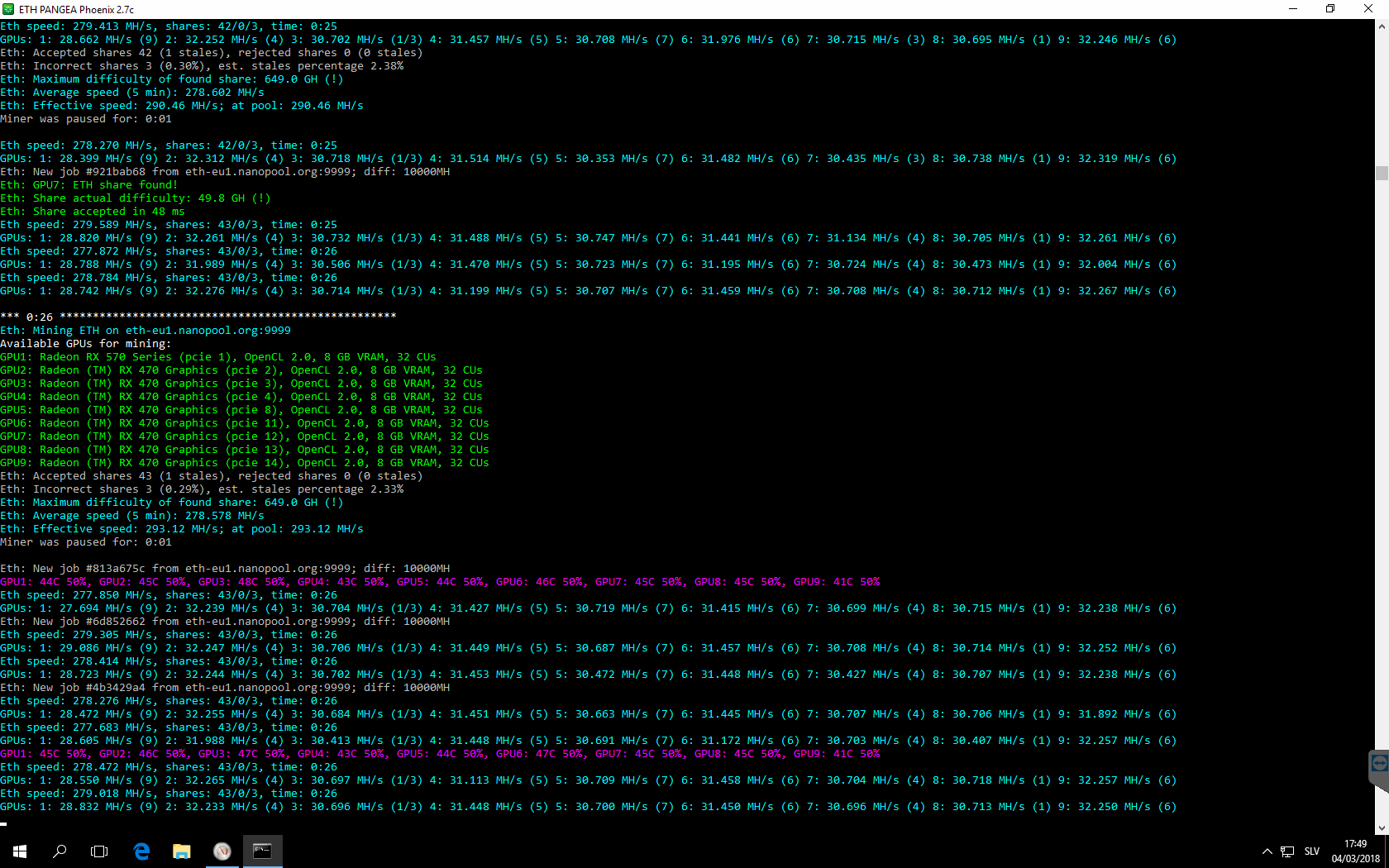
Task: Click the line 'Eth: GPU7: ETH share found!'
Action: 89,185
